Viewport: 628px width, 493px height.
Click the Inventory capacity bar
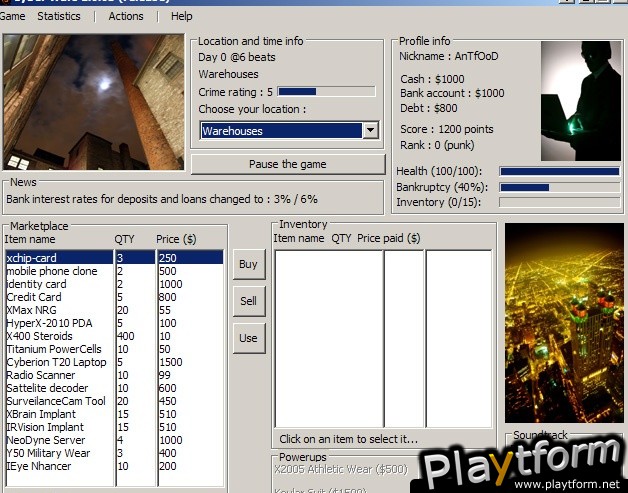560,203
